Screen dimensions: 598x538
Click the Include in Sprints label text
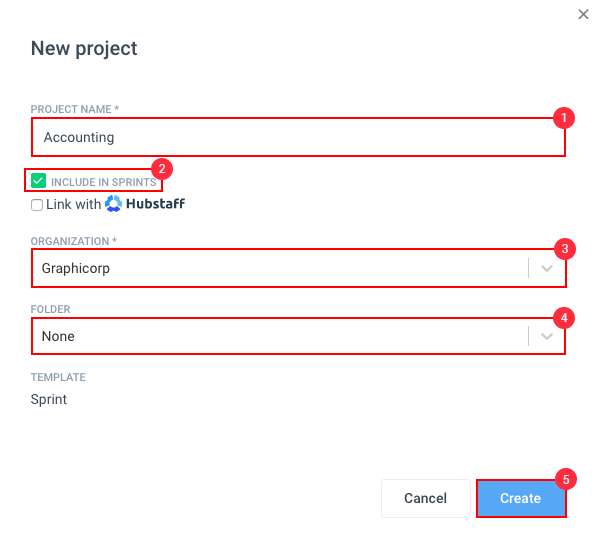coord(103,182)
